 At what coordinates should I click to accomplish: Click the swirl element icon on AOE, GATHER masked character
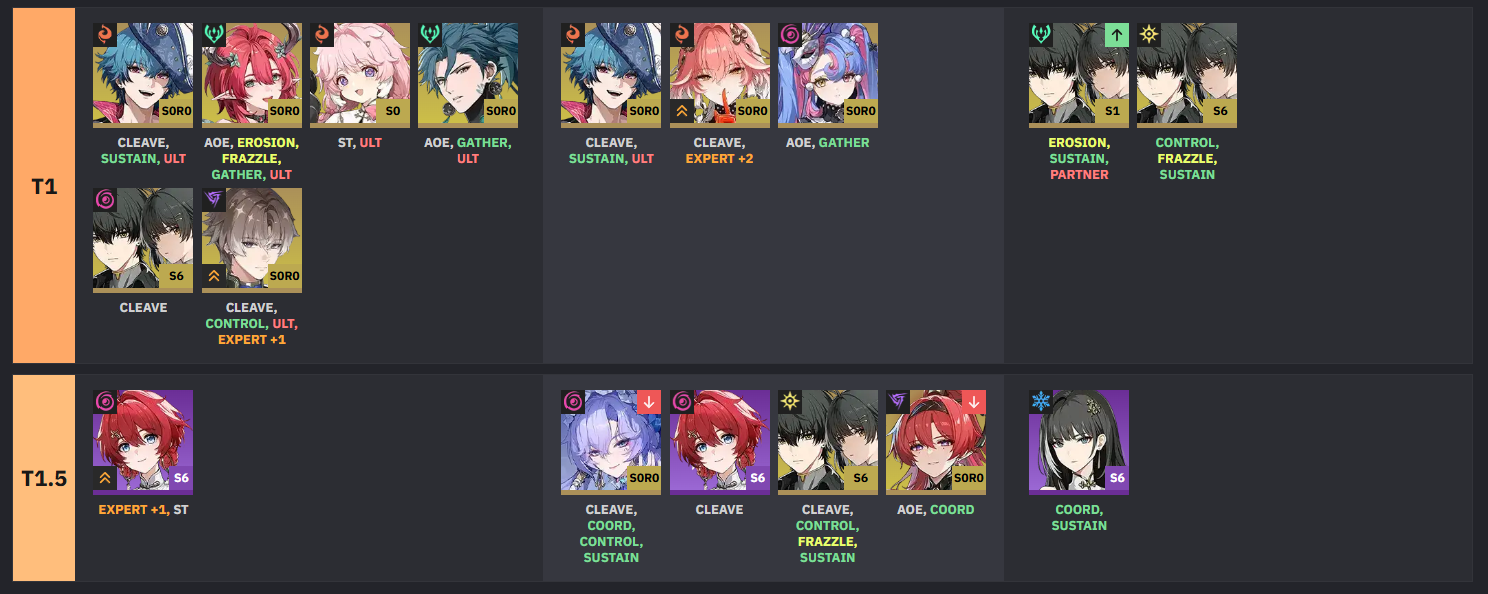[x=790, y=35]
